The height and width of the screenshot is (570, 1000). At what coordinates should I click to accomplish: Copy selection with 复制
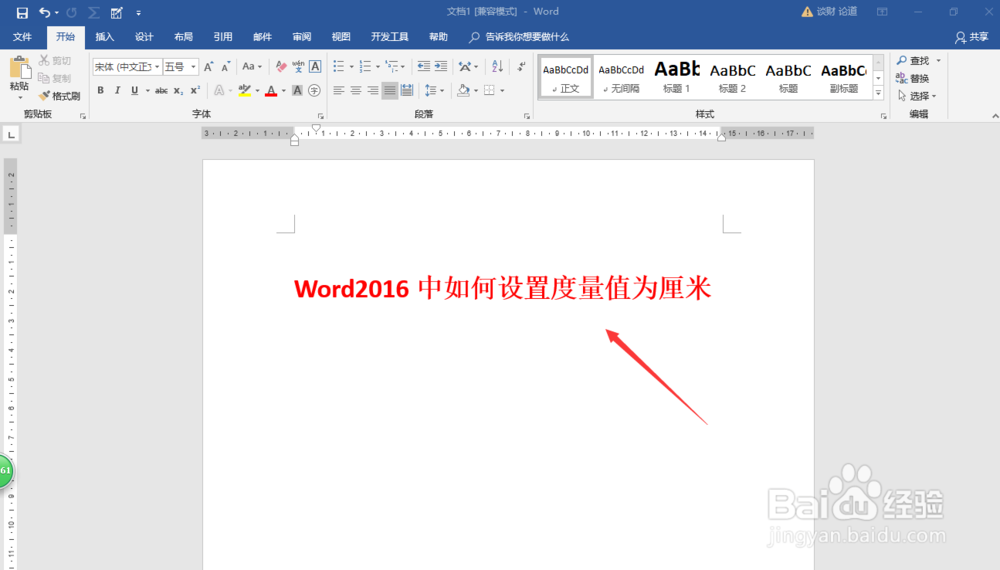pyautogui.click(x=55, y=78)
